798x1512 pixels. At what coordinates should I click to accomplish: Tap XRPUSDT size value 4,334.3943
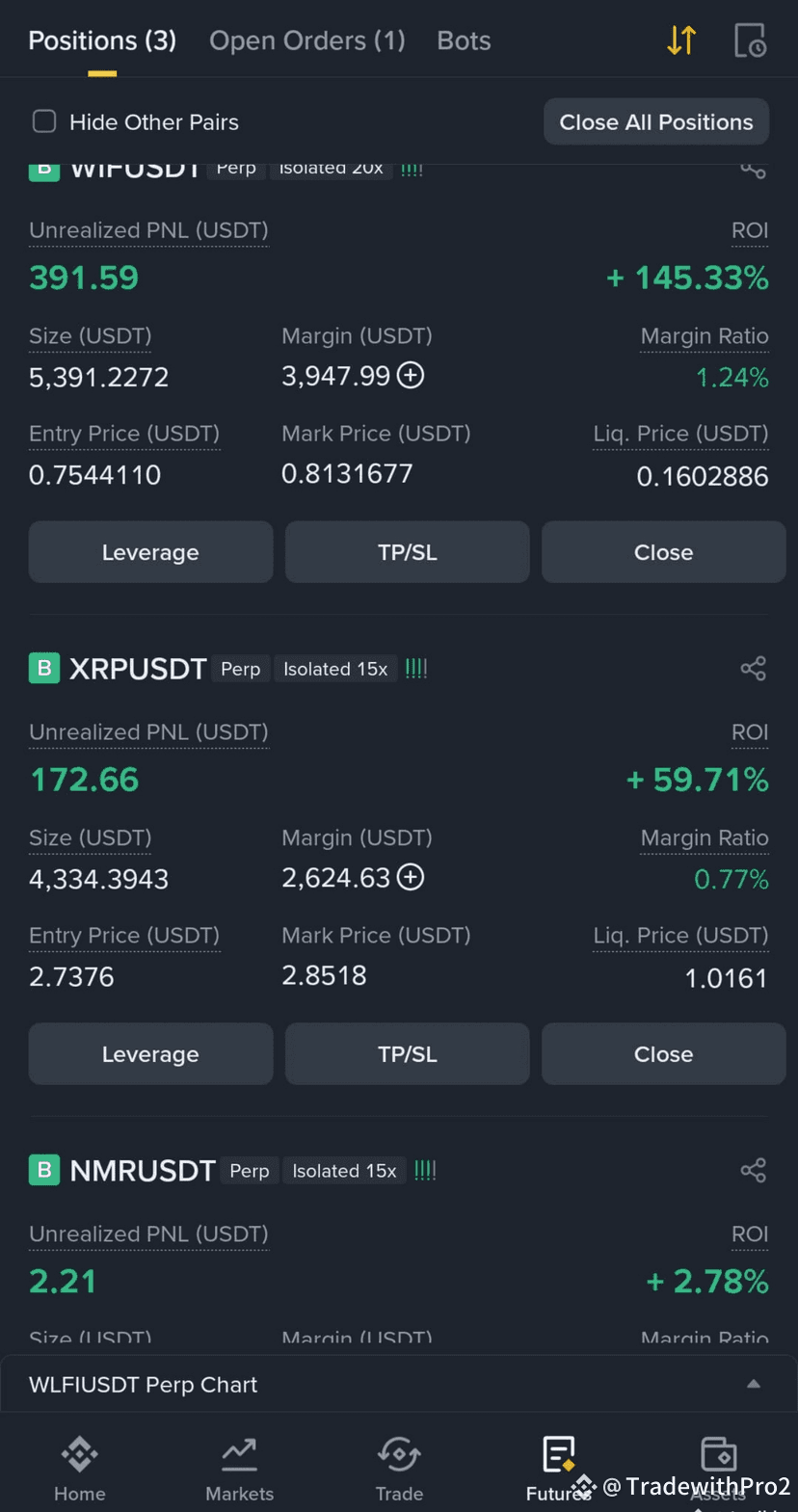pos(99,879)
